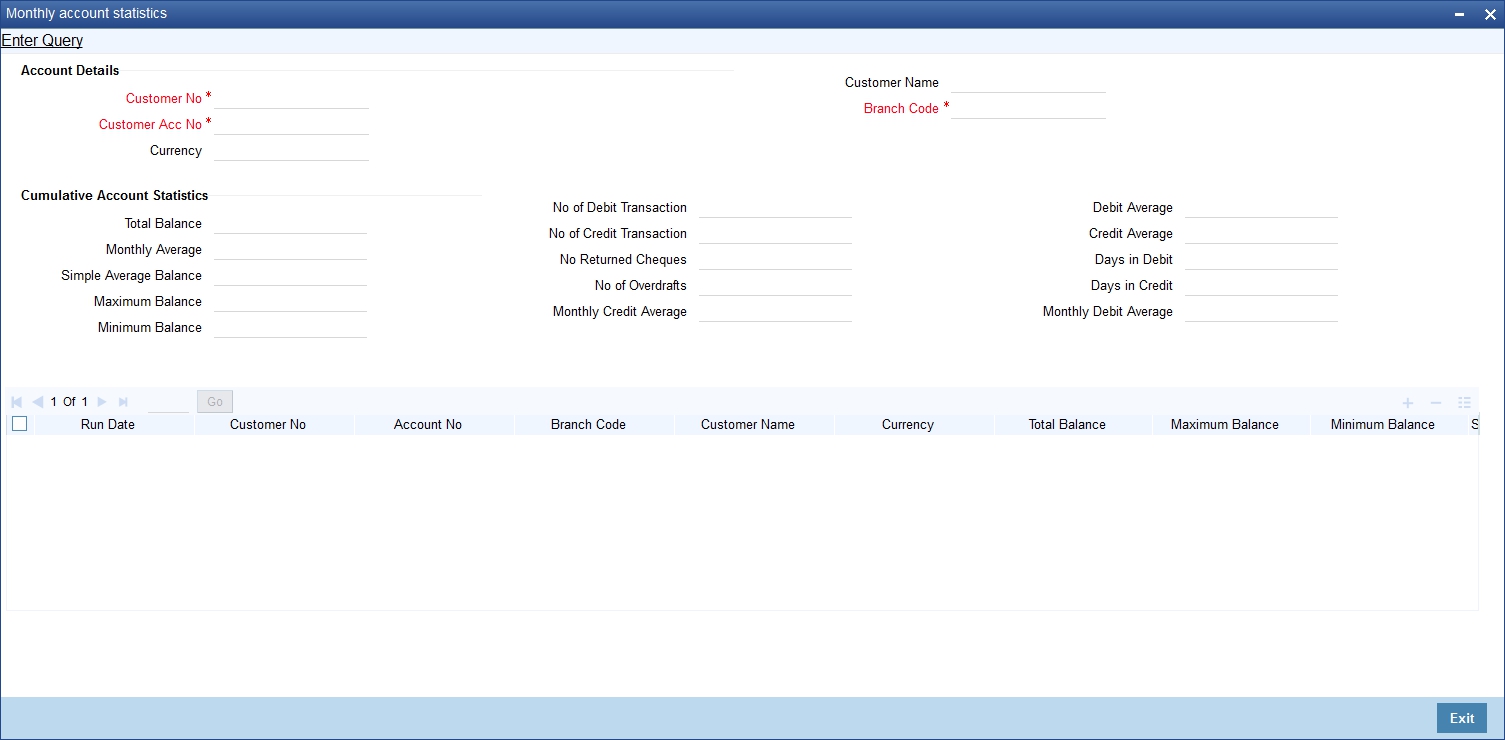Focus the Customer No input field
The image size is (1505, 740).
pos(291,98)
